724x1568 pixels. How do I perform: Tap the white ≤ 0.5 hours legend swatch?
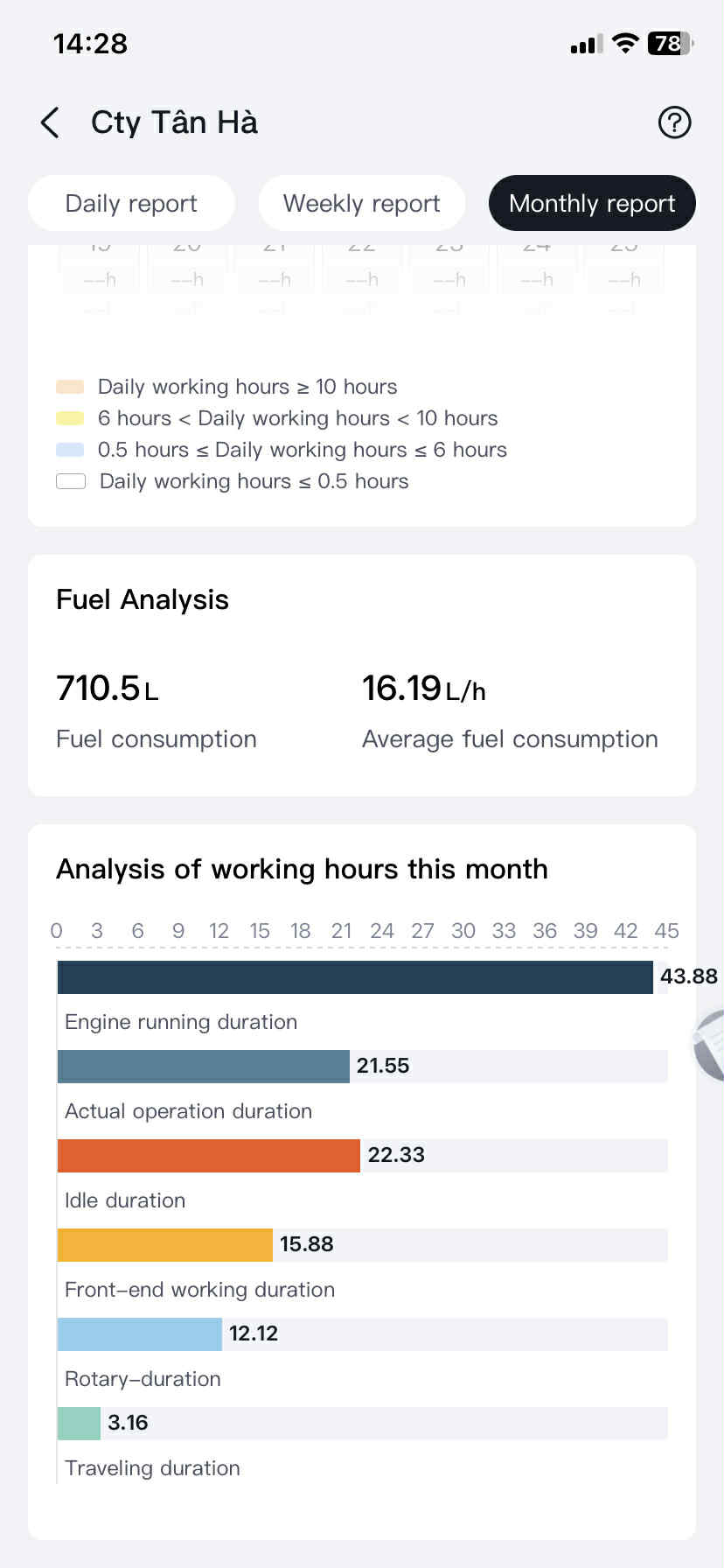tap(70, 481)
